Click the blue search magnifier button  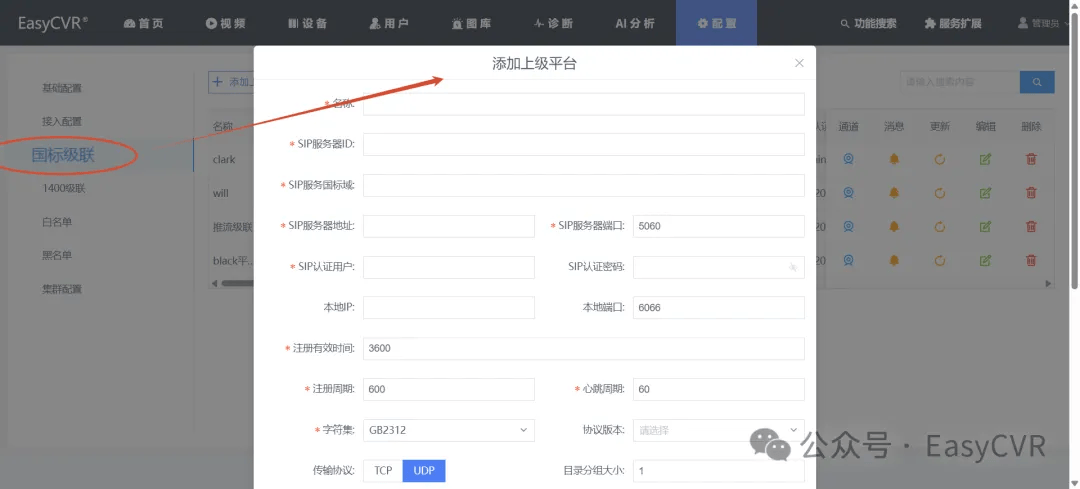(x=1037, y=82)
